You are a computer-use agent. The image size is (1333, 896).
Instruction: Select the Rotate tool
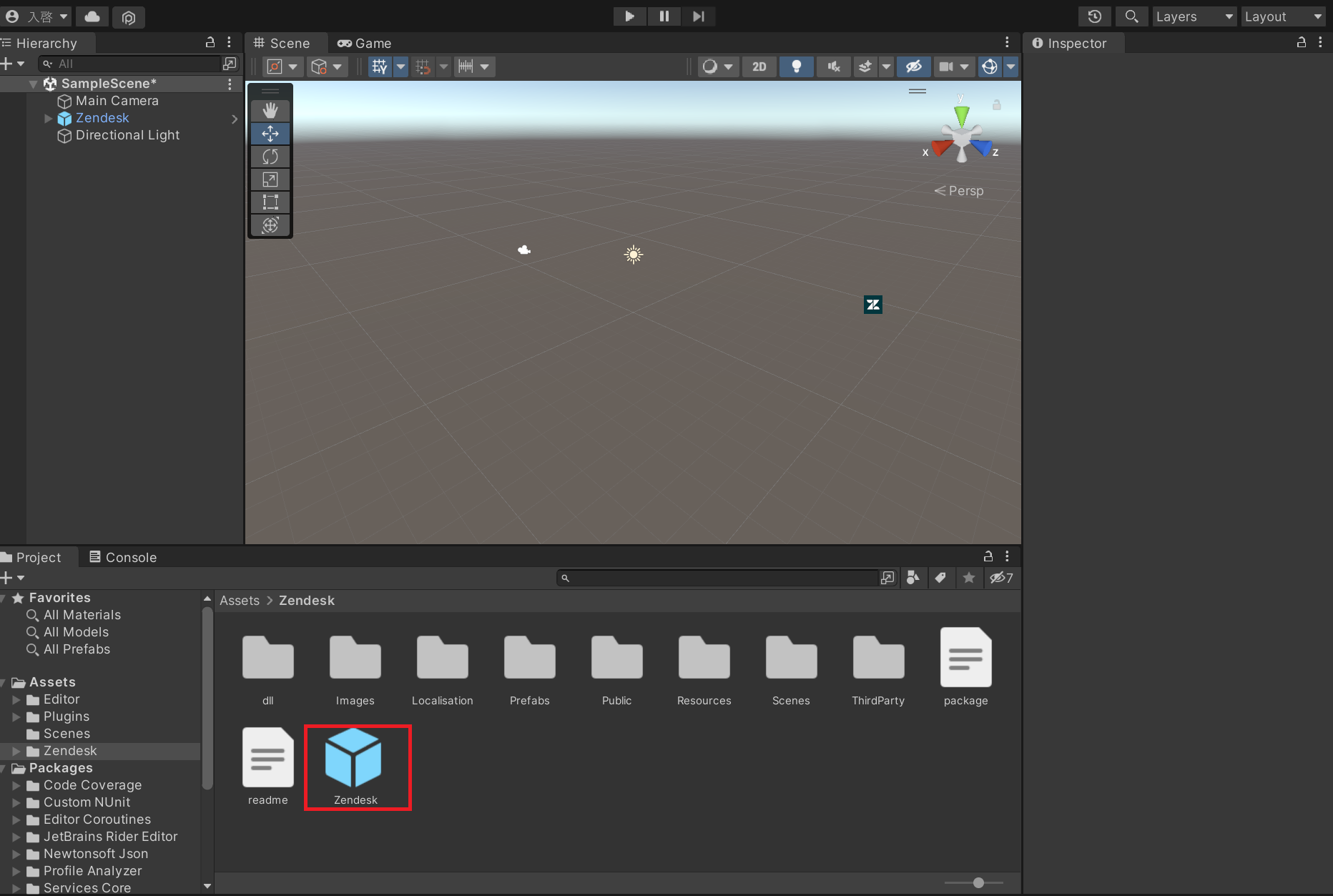click(270, 157)
